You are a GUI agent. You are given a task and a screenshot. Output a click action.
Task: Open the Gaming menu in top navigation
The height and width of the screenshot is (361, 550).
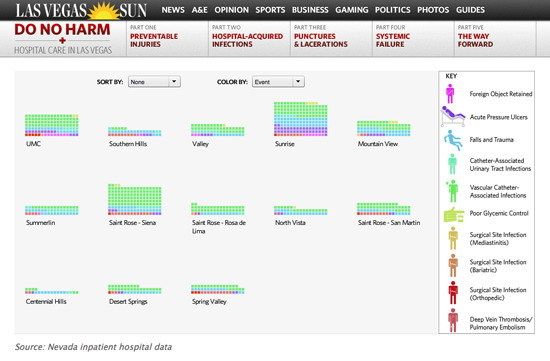pos(352,10)
